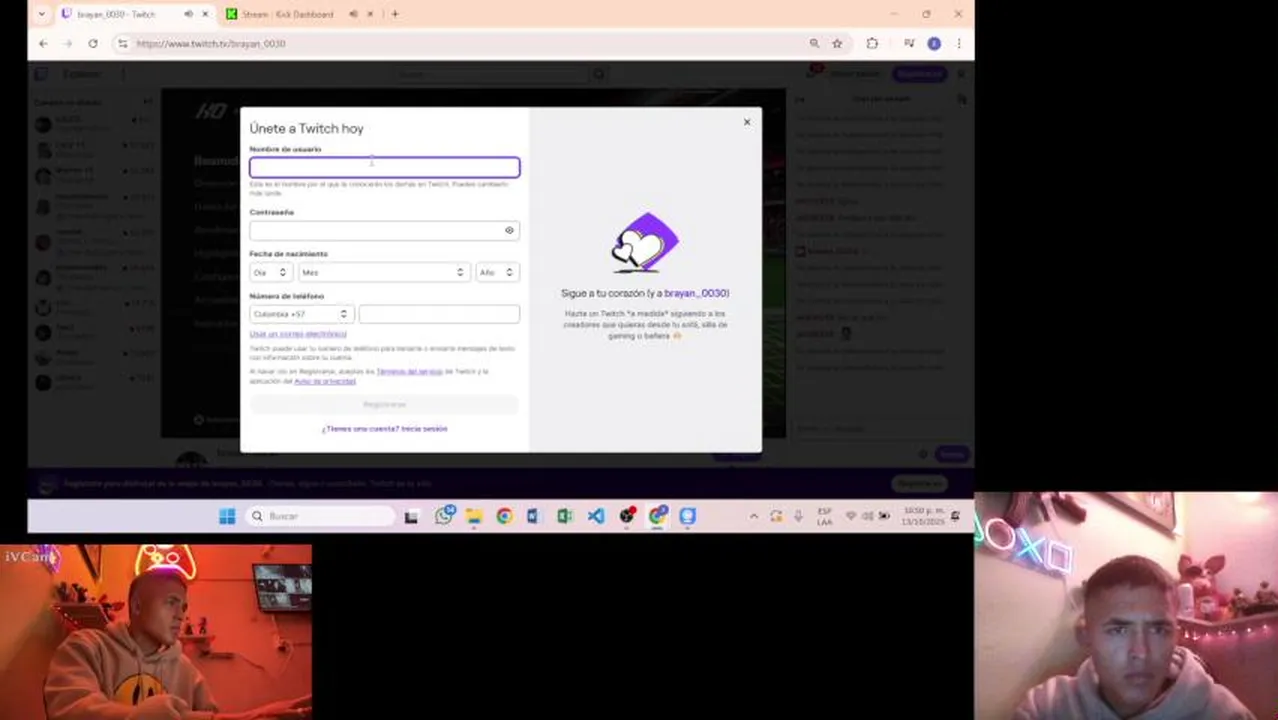The image size is (1278, 720).
Task: Open the browser extensions puzzle icon
Action: pyautogui.click(x=872, y=43)
